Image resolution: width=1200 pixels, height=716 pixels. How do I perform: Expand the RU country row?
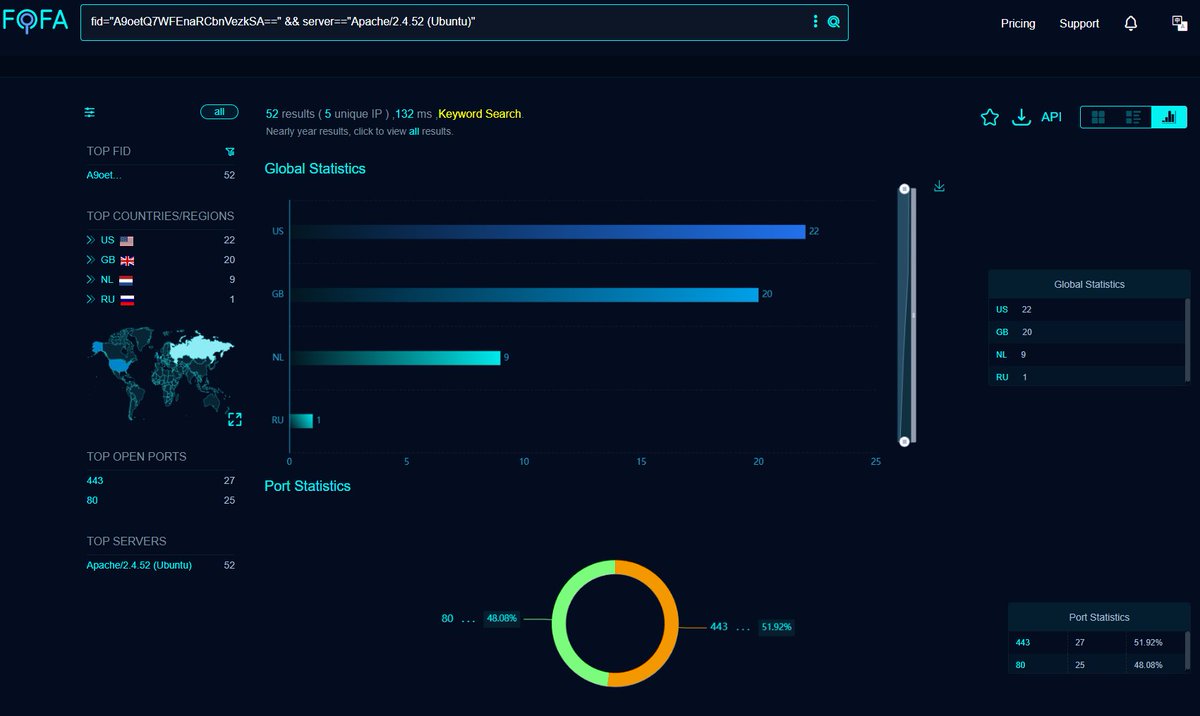tap(91, 299)
